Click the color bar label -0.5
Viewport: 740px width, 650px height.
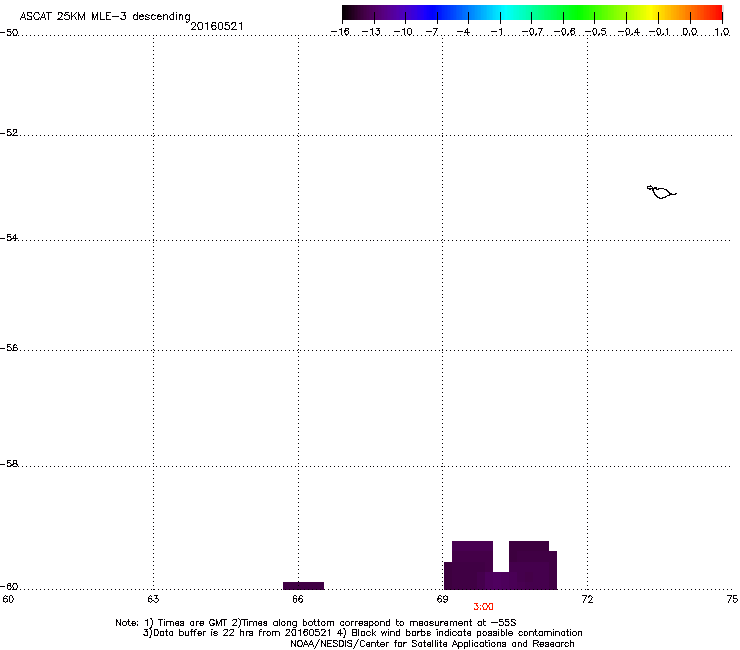tap(596, 32)
